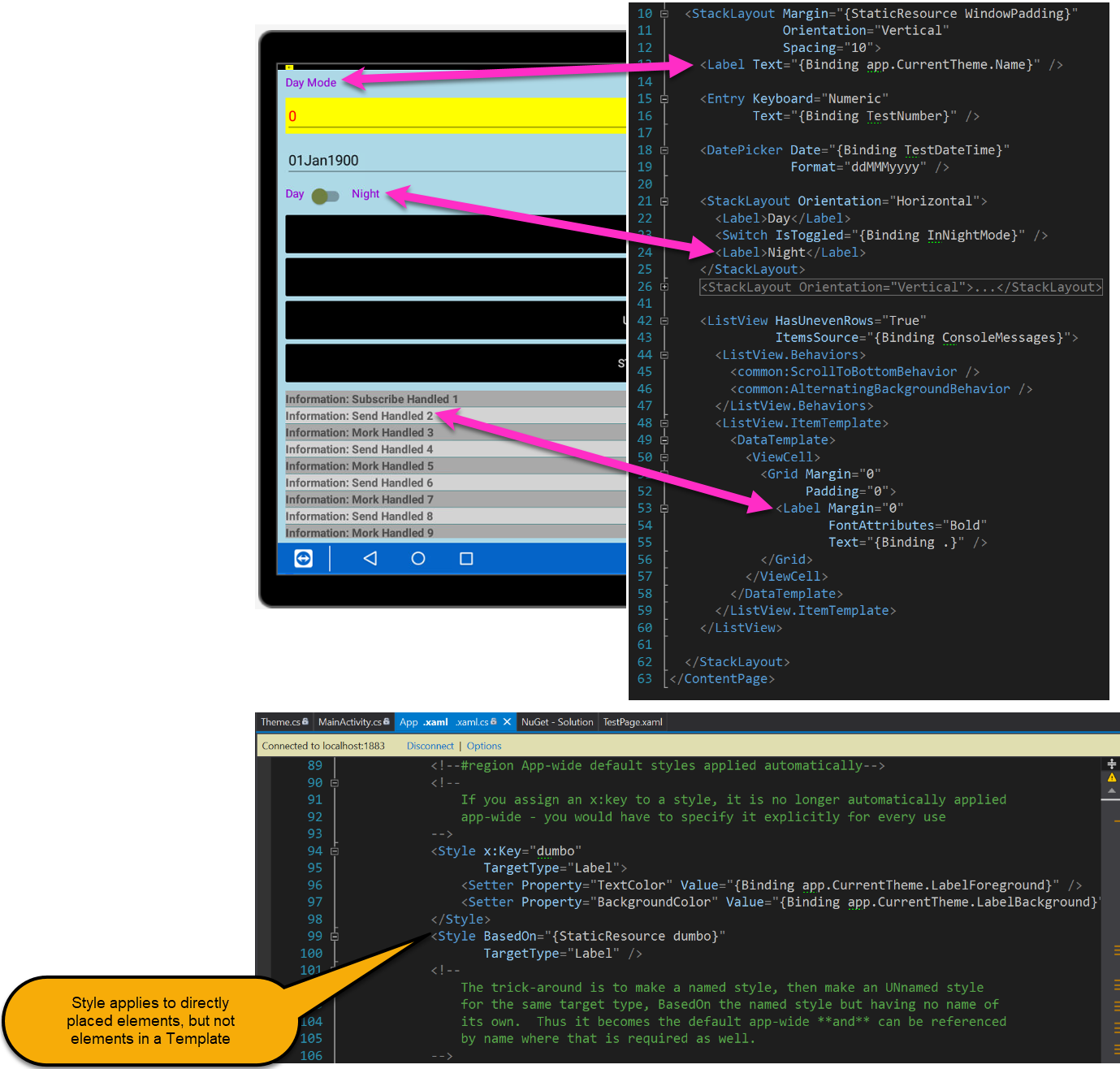The height and width of the screenshot is (1069, 1120).
Task: Click the Disconnect link
Action: pyautogui.click(x=430, y=746)
